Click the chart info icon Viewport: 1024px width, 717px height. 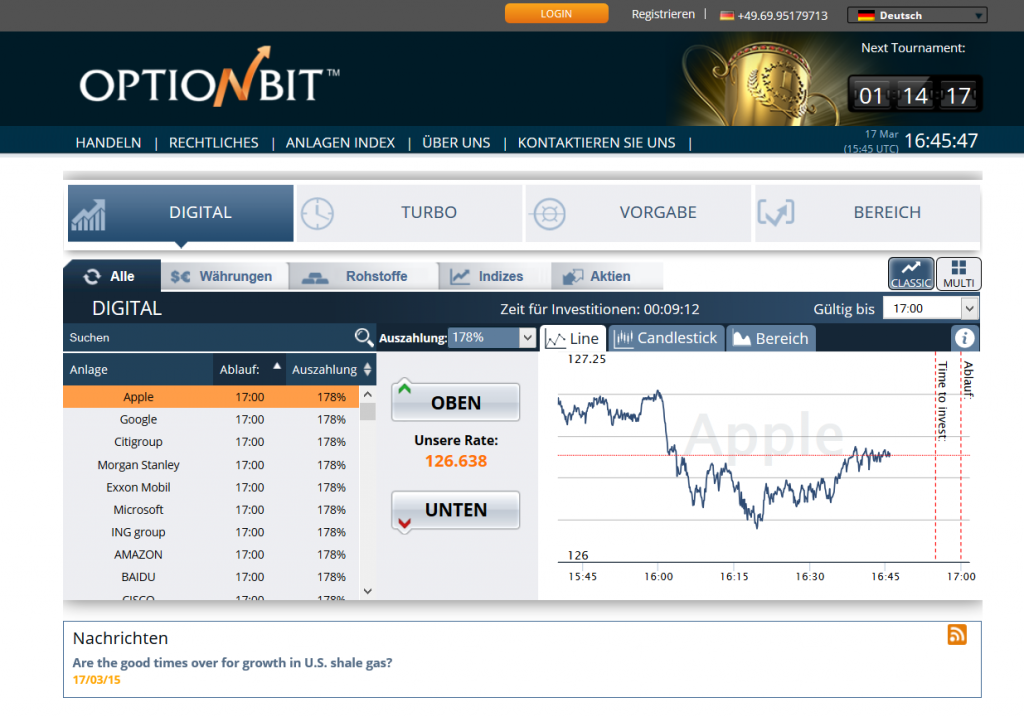(x=965, y=338)
